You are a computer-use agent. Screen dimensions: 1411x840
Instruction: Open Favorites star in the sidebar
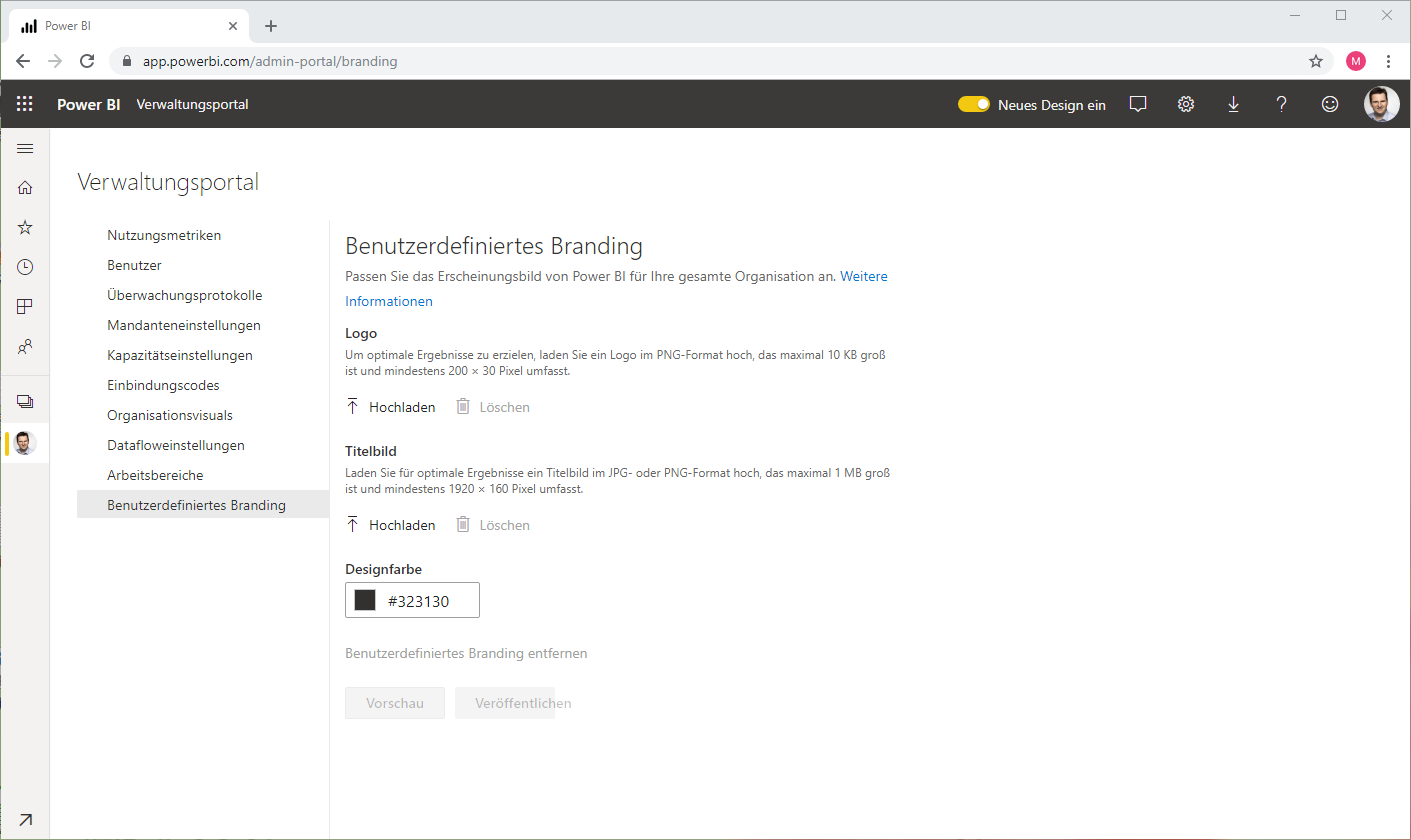coord(25,227)
